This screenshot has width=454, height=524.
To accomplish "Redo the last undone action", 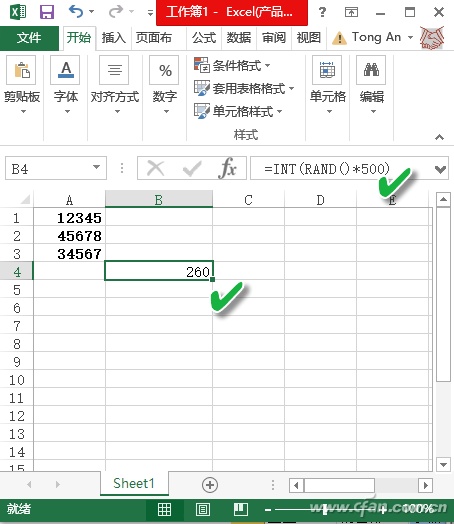I will (116, 12).
